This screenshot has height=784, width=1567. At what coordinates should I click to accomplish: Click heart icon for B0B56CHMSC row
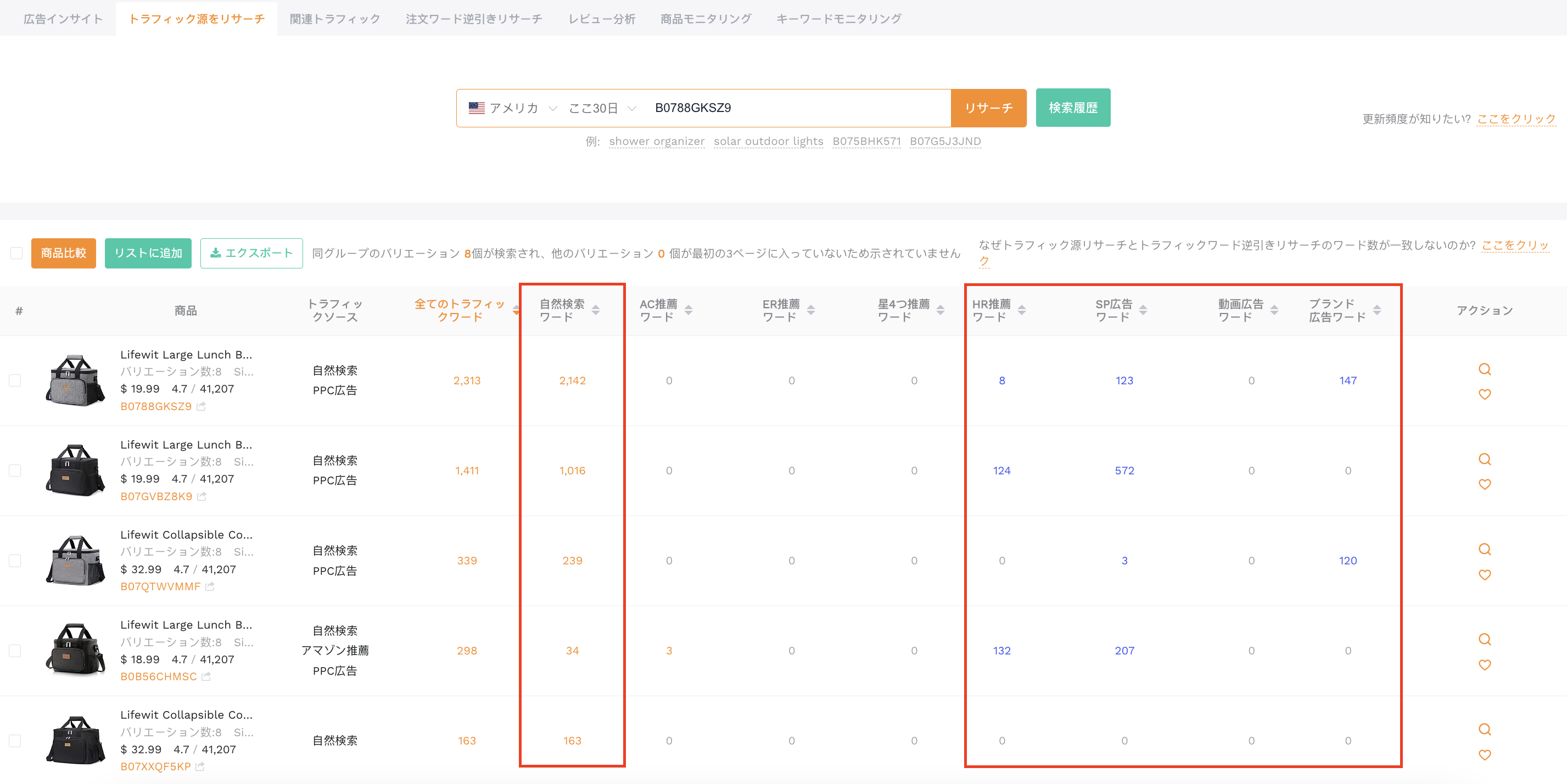[x=1484, y=665]
